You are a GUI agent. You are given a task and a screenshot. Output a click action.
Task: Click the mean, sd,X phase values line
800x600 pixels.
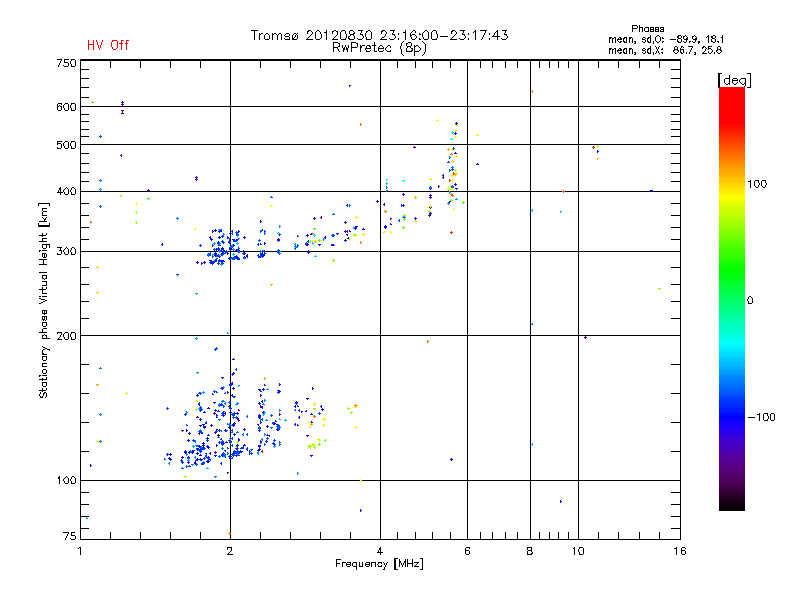pyautogui.click(x=665, y=50)
